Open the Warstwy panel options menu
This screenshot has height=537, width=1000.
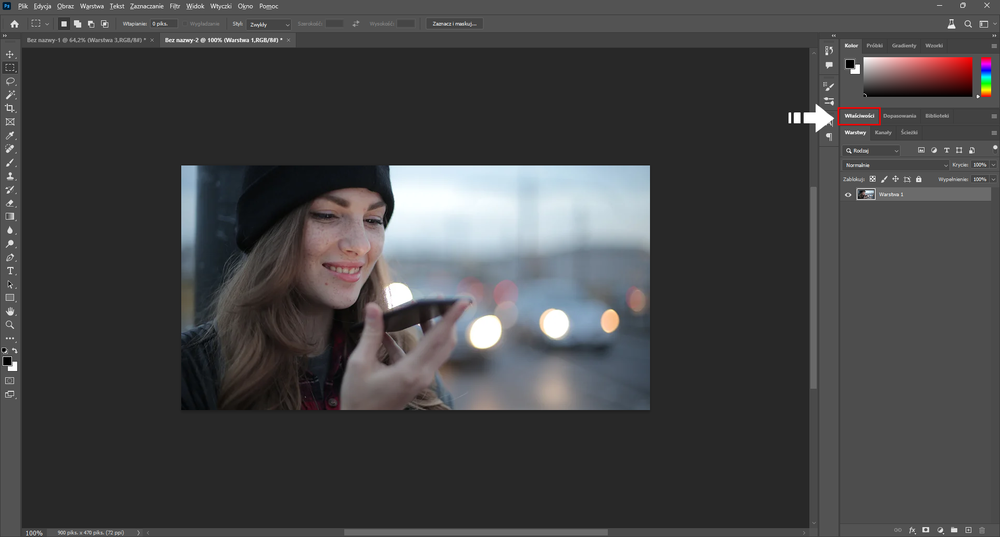tap(994, 133)
